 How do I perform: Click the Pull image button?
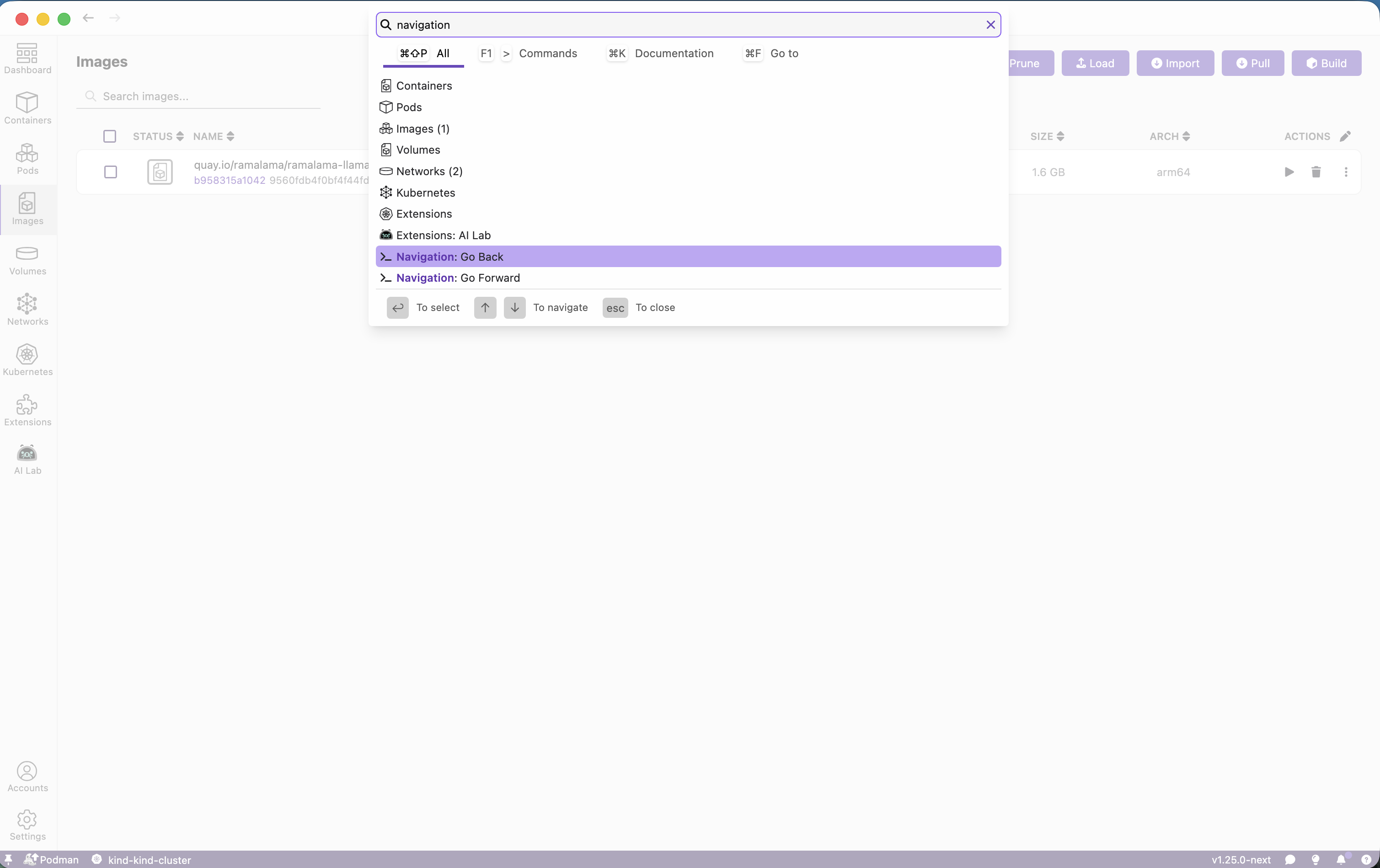(1252, 63)
